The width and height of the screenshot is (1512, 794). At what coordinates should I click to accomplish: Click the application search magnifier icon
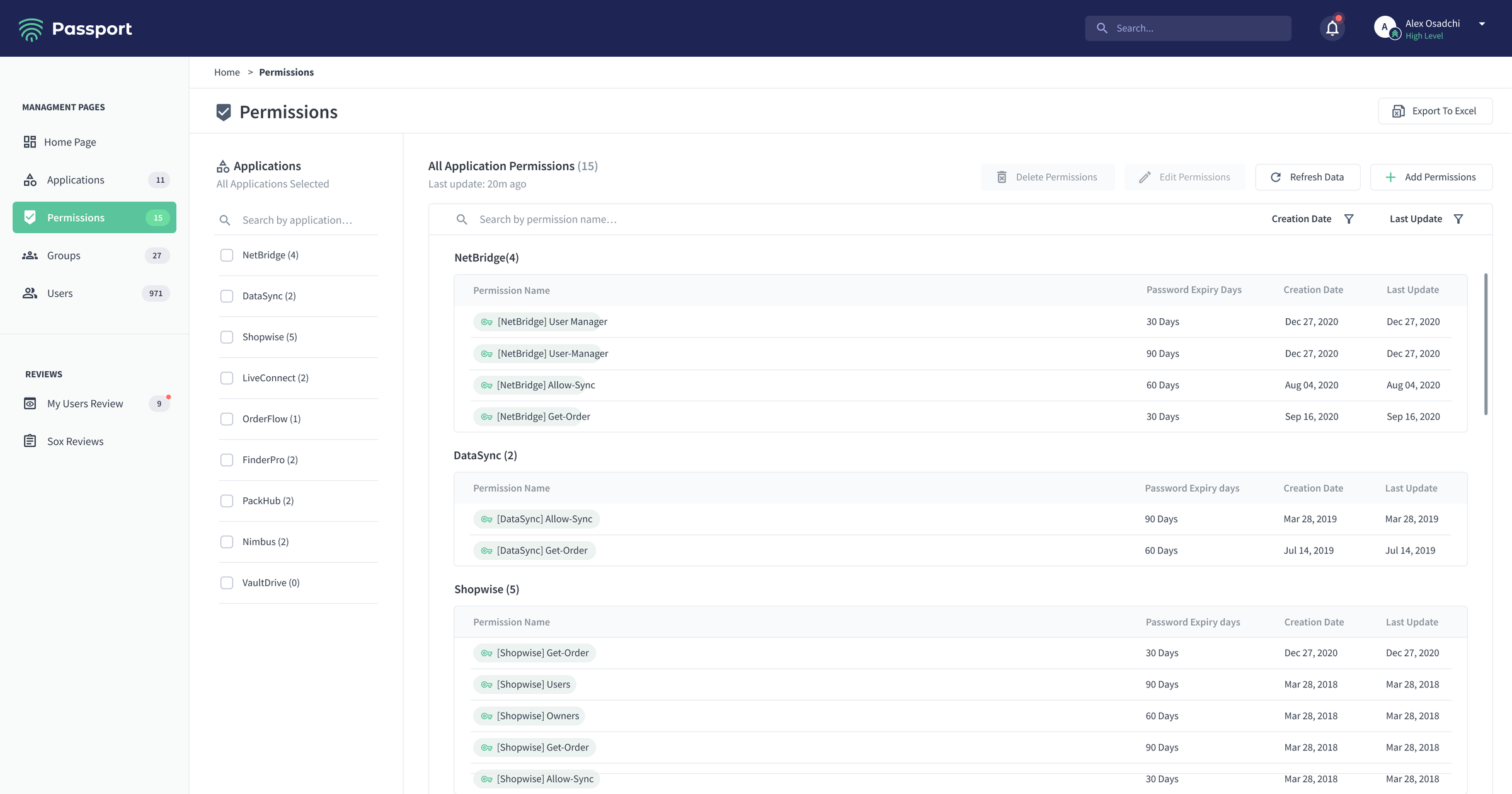(225, 220)
